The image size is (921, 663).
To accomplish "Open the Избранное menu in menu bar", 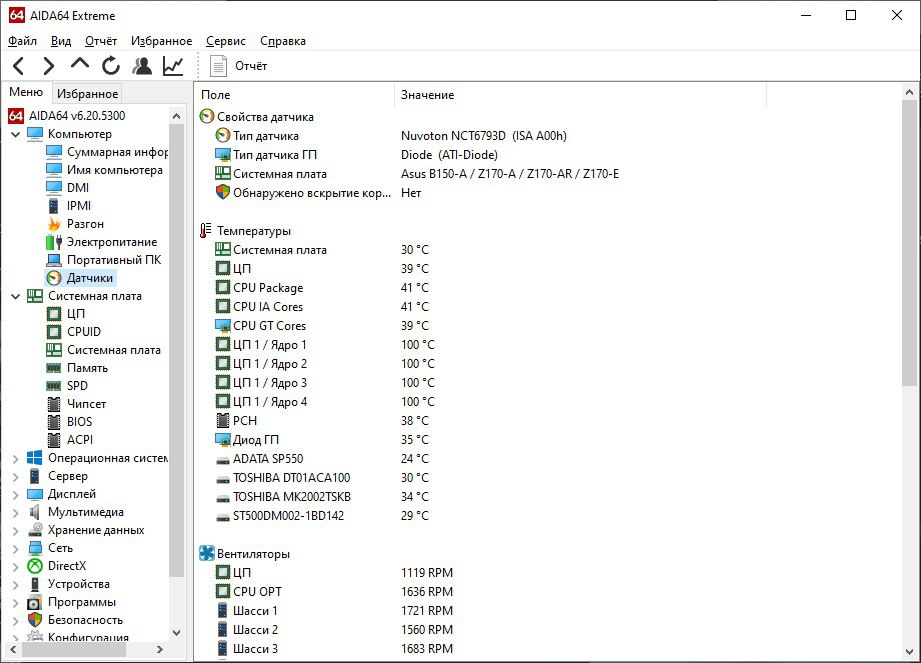I will [162, 41].
